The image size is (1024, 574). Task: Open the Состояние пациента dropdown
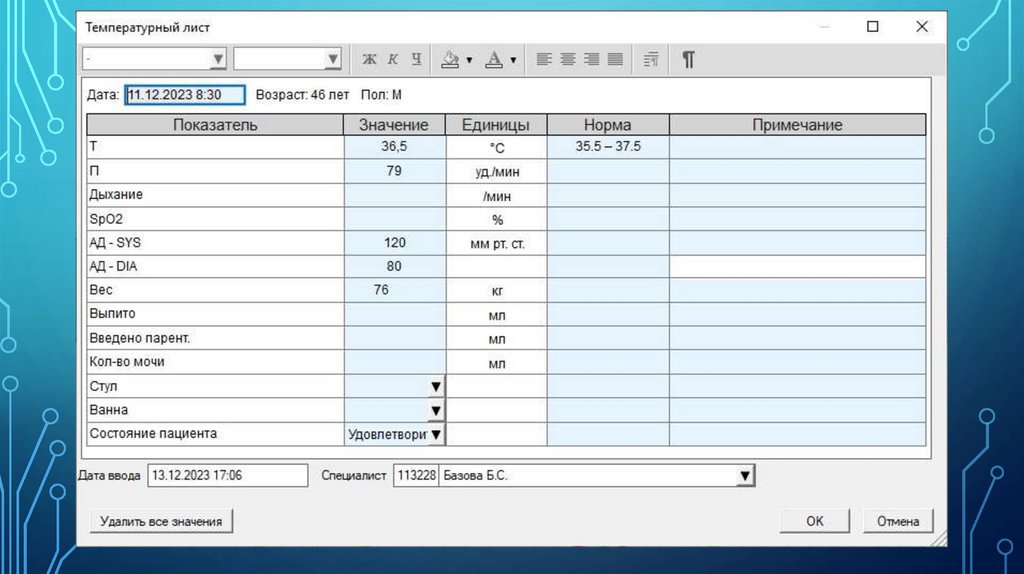436,435
